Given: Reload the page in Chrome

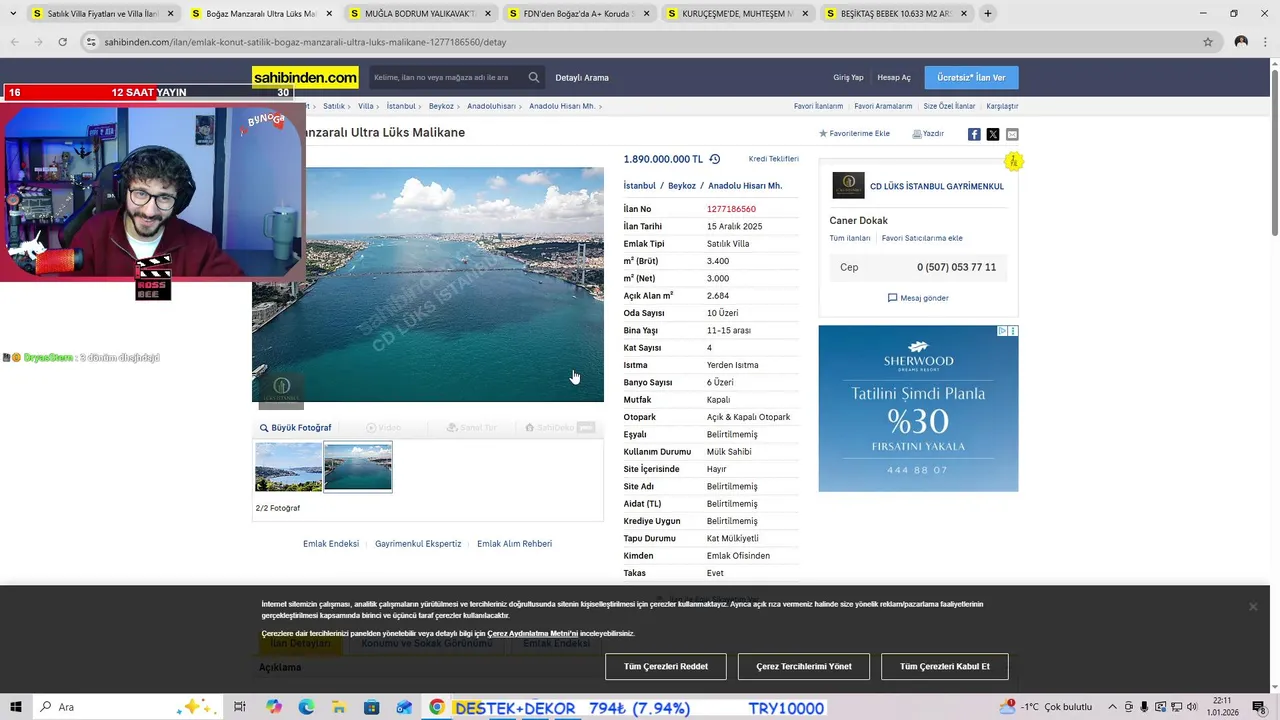Looking at the screenshot, I should click(62, 42).
